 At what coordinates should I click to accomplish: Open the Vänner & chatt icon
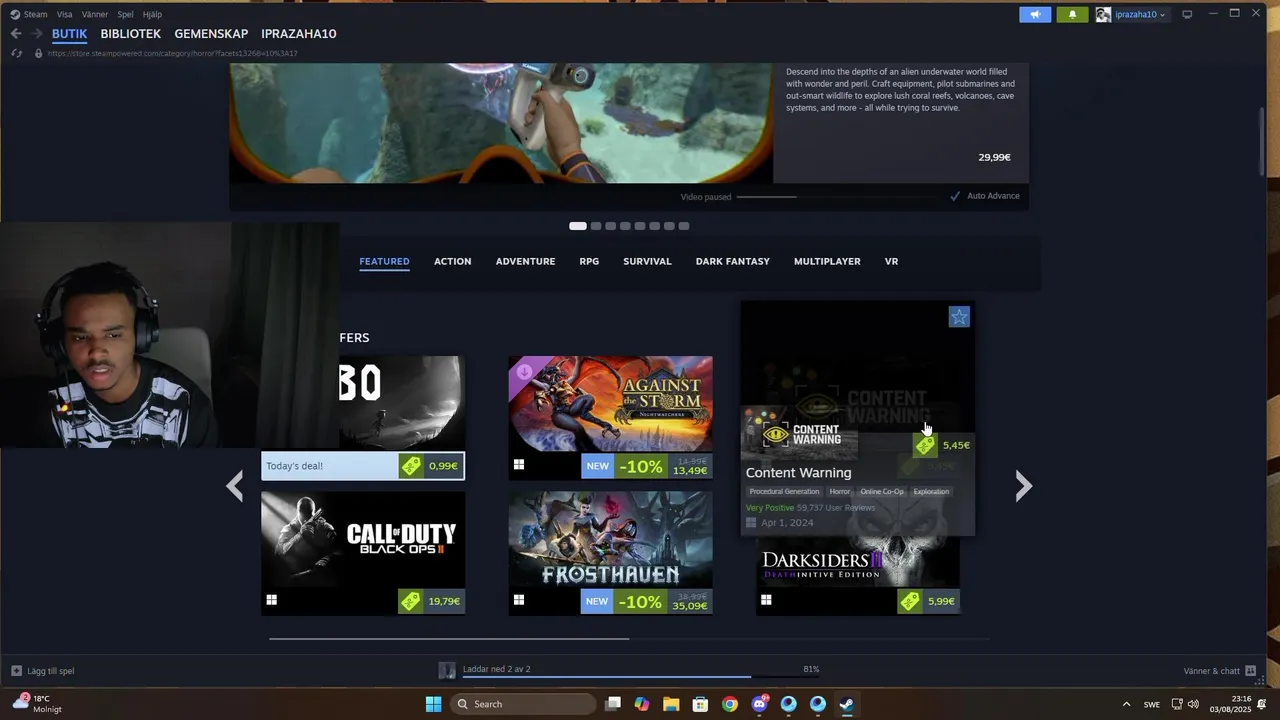point(1250,671)
